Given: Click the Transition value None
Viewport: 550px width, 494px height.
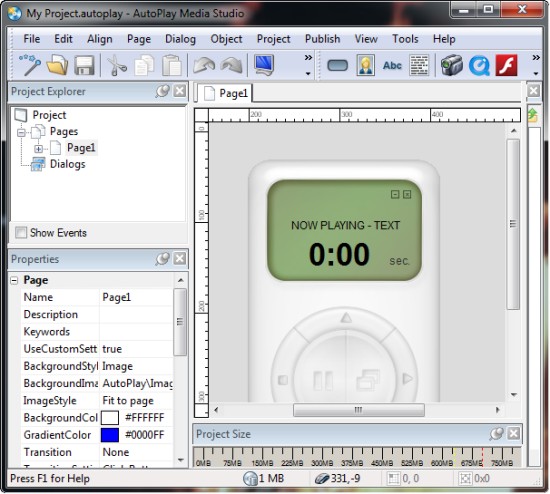Looking at the screenshot, I should pyautogui.click(x=136, y=452).
